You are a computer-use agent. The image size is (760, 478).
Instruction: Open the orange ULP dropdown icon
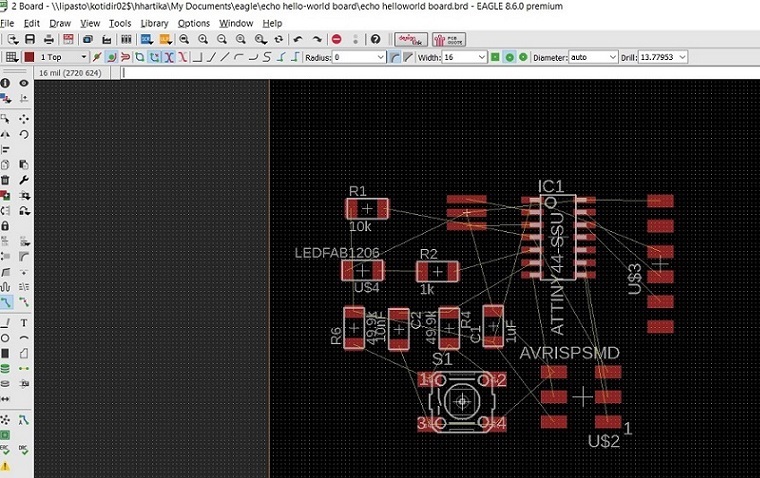[x=165, y=39]
